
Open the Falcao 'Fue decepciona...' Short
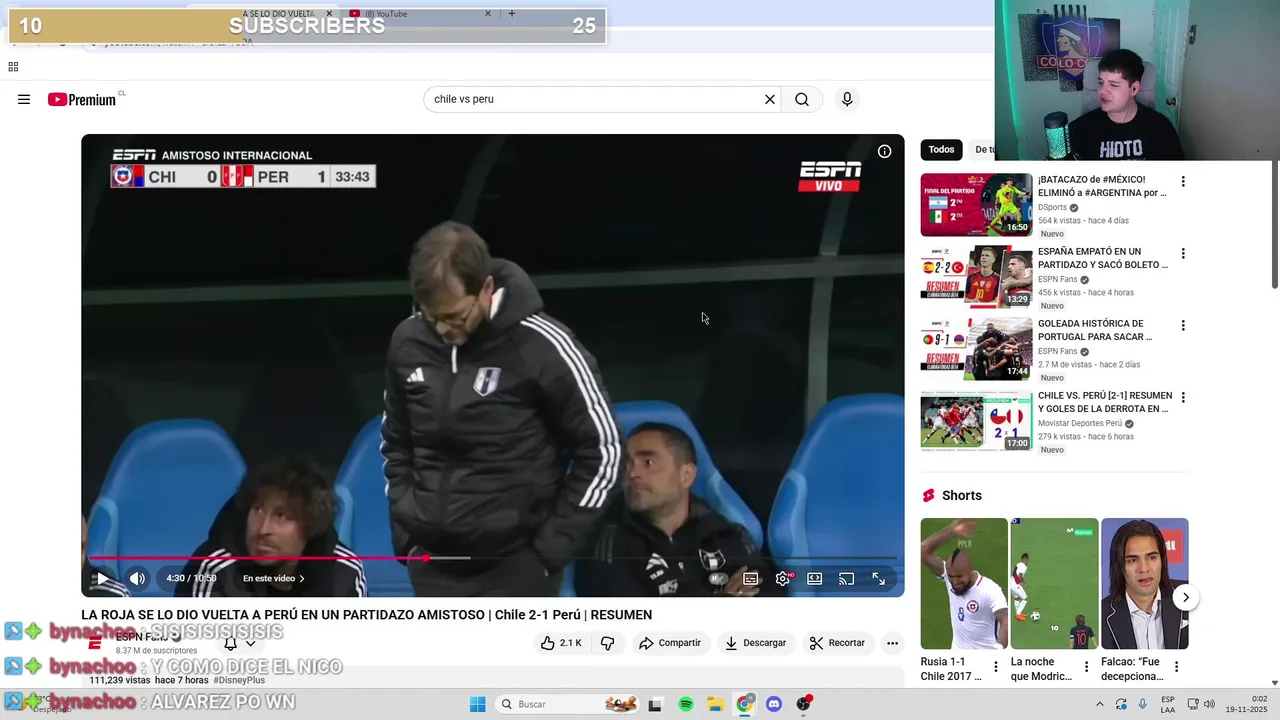click(1145, 584)
